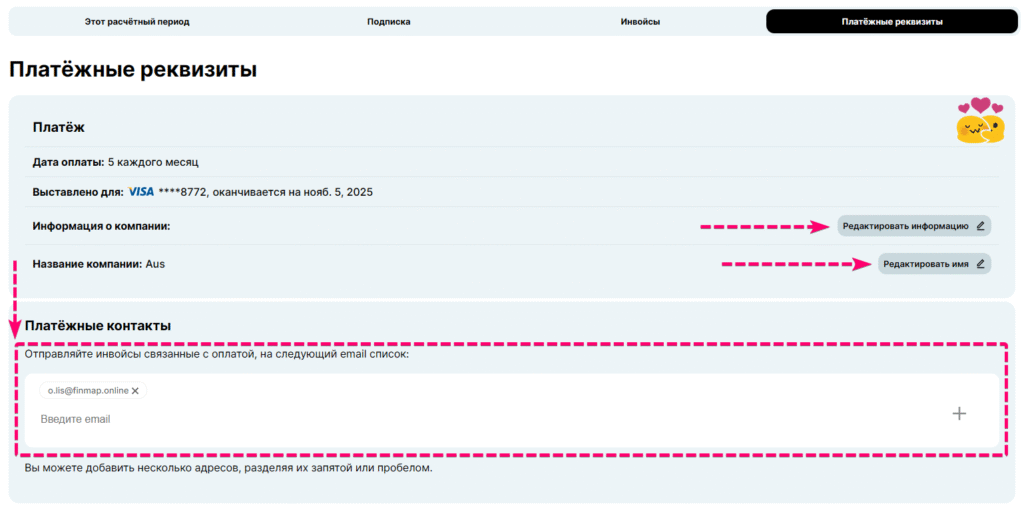This screenshot has height=512, width=1024.
Task: Click the pencil icon beside Редактировать имя
Action: click(x=980, y=264)
